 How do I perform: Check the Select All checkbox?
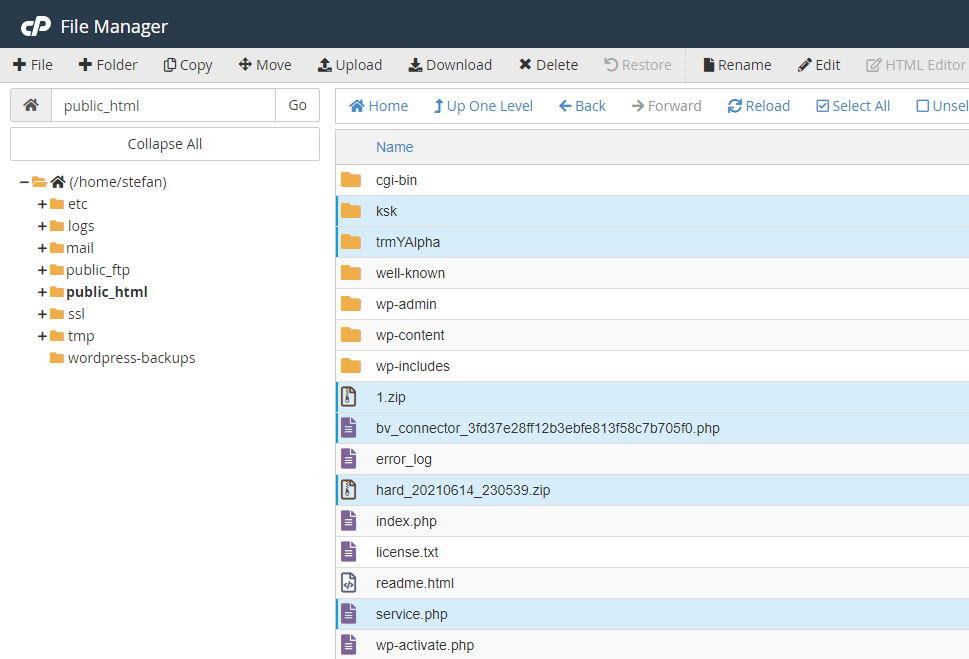(823, 106)
